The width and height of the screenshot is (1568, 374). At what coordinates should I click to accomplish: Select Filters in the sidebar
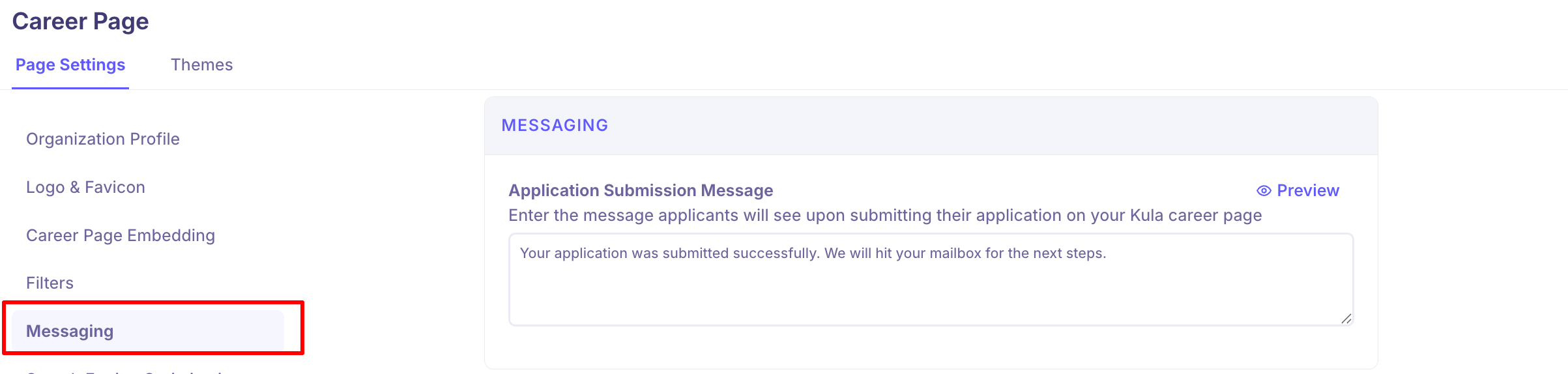50,283
